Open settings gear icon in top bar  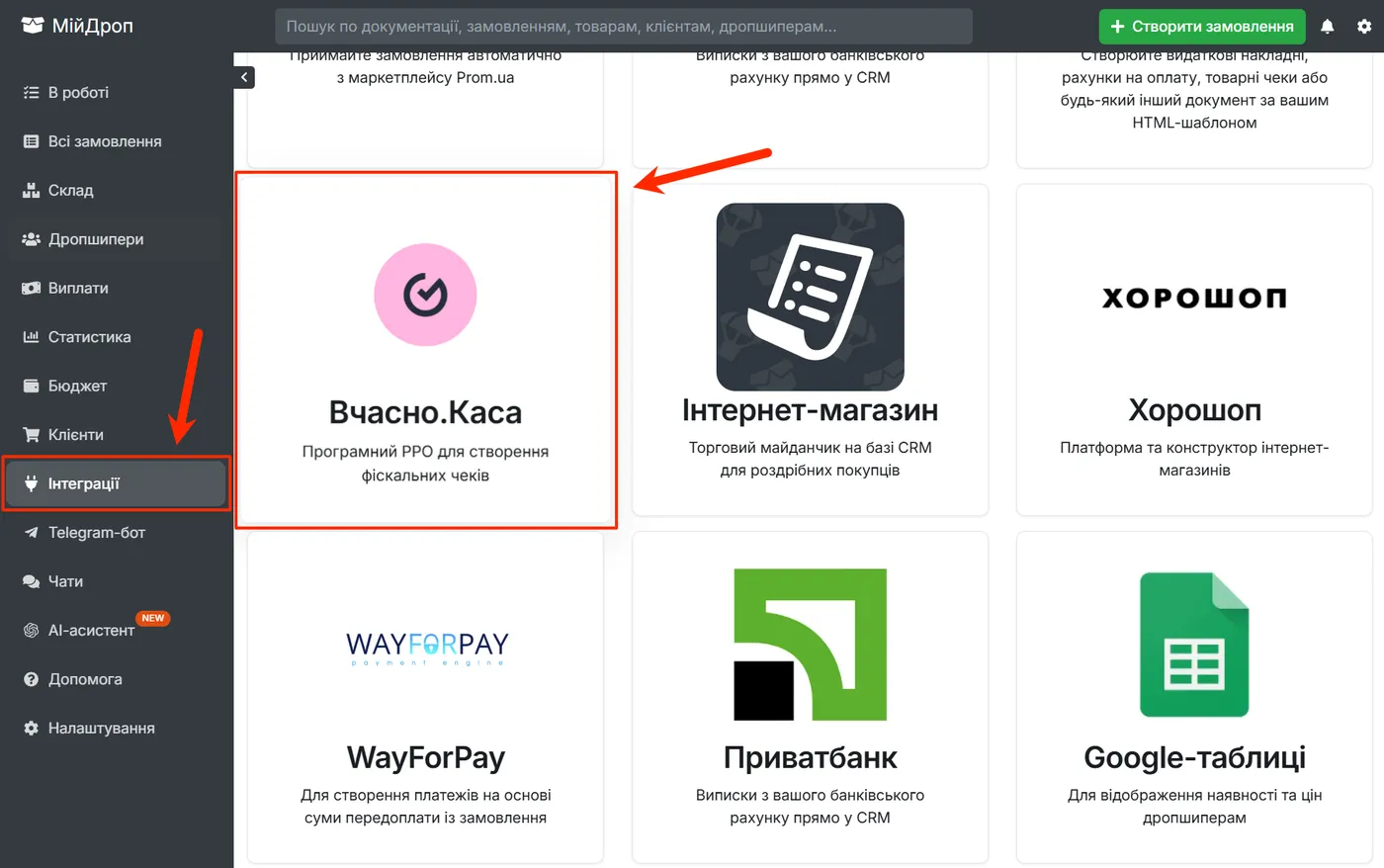1364,27
